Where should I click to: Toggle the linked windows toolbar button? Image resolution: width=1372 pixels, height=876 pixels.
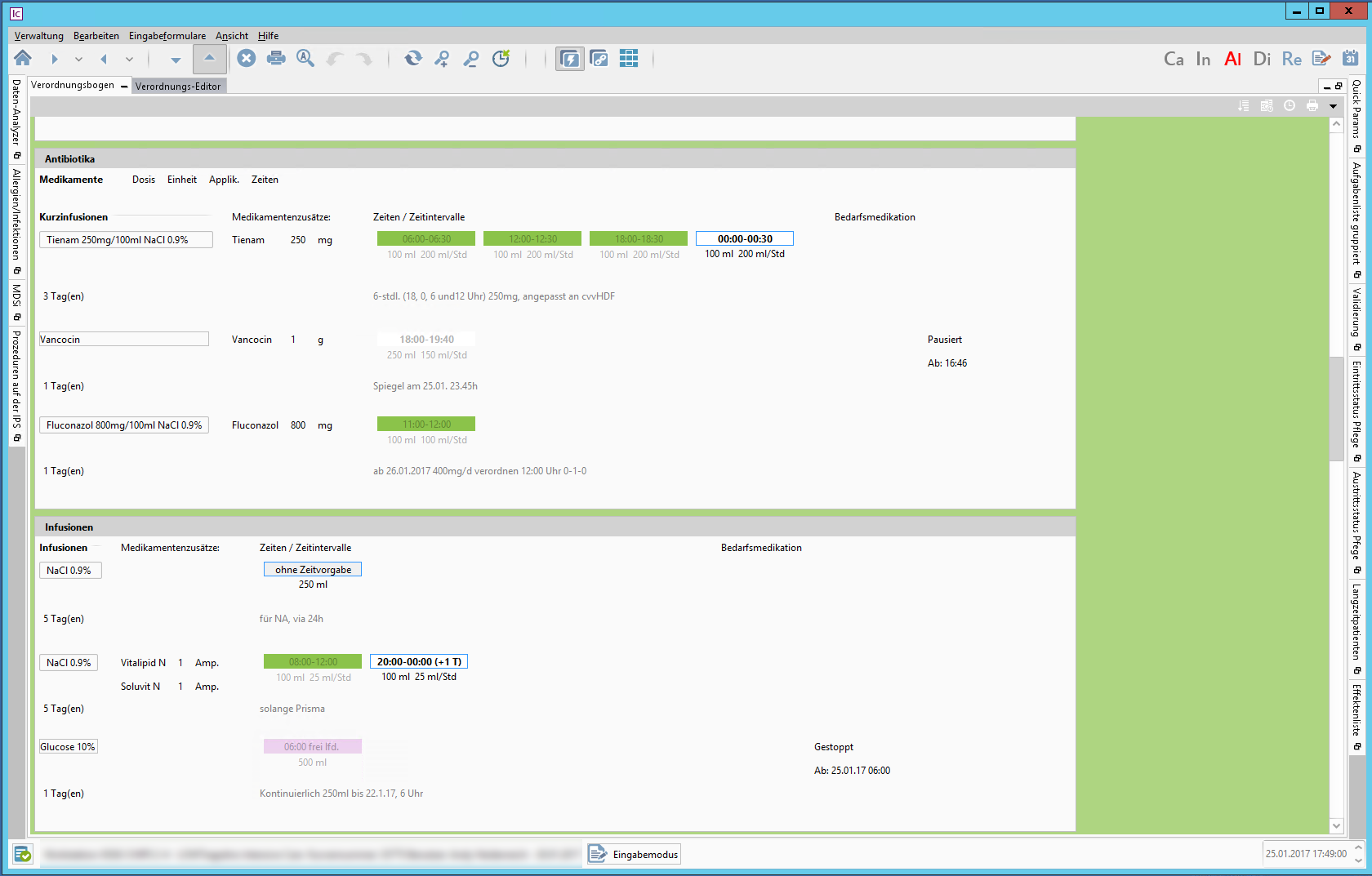[599, 58]
